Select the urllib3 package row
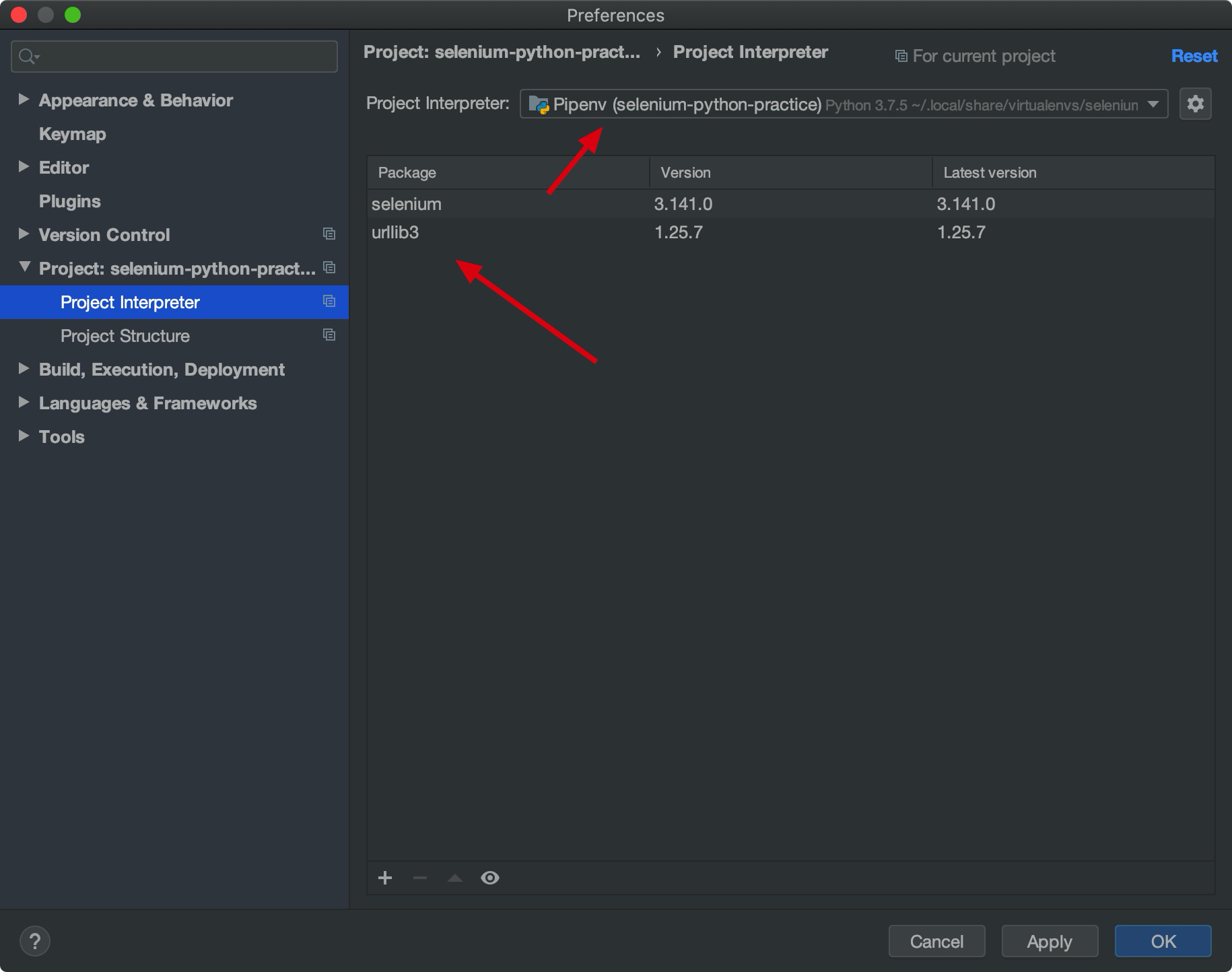The height and width of the screenshot is (972, 1232). click(x=791, y=232)
